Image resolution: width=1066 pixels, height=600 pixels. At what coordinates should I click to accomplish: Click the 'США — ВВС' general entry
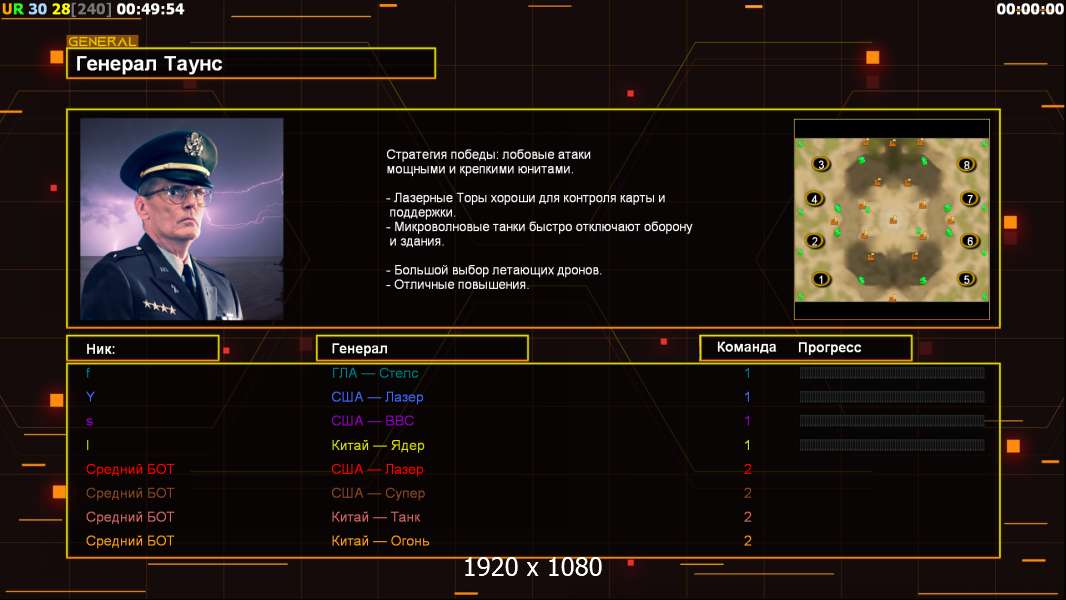point(373,421)
